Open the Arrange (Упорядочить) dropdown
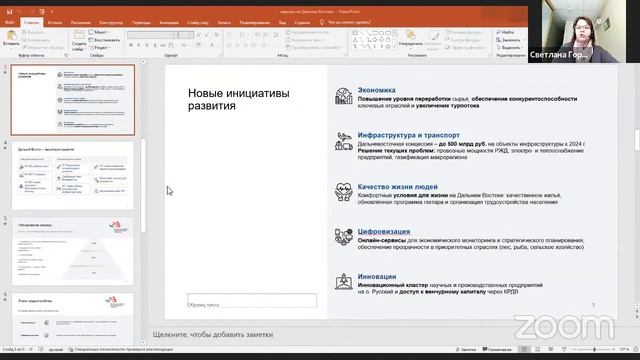Screen dimensions: 640x360 [410, 38]
